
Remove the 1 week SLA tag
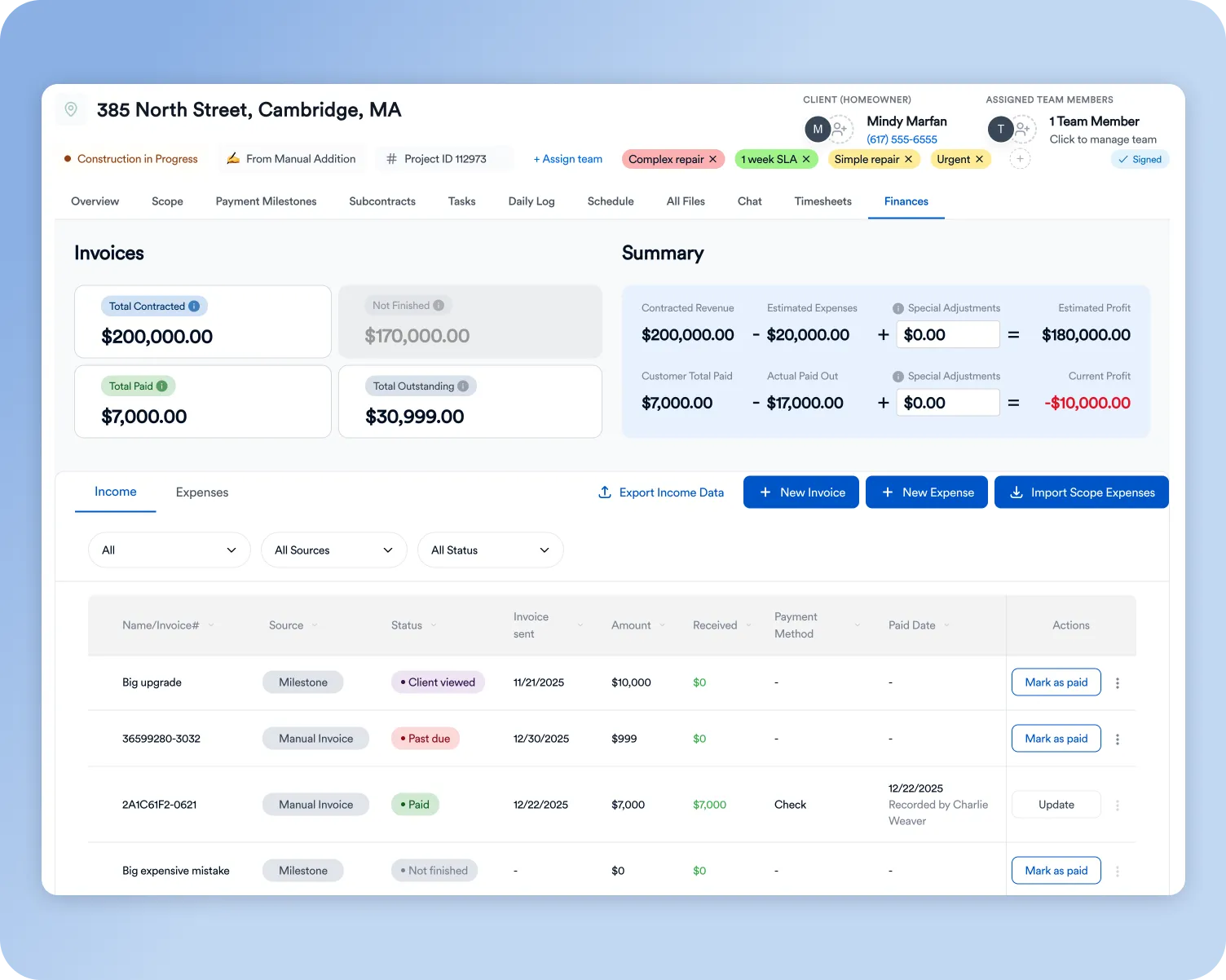point(806,159)
